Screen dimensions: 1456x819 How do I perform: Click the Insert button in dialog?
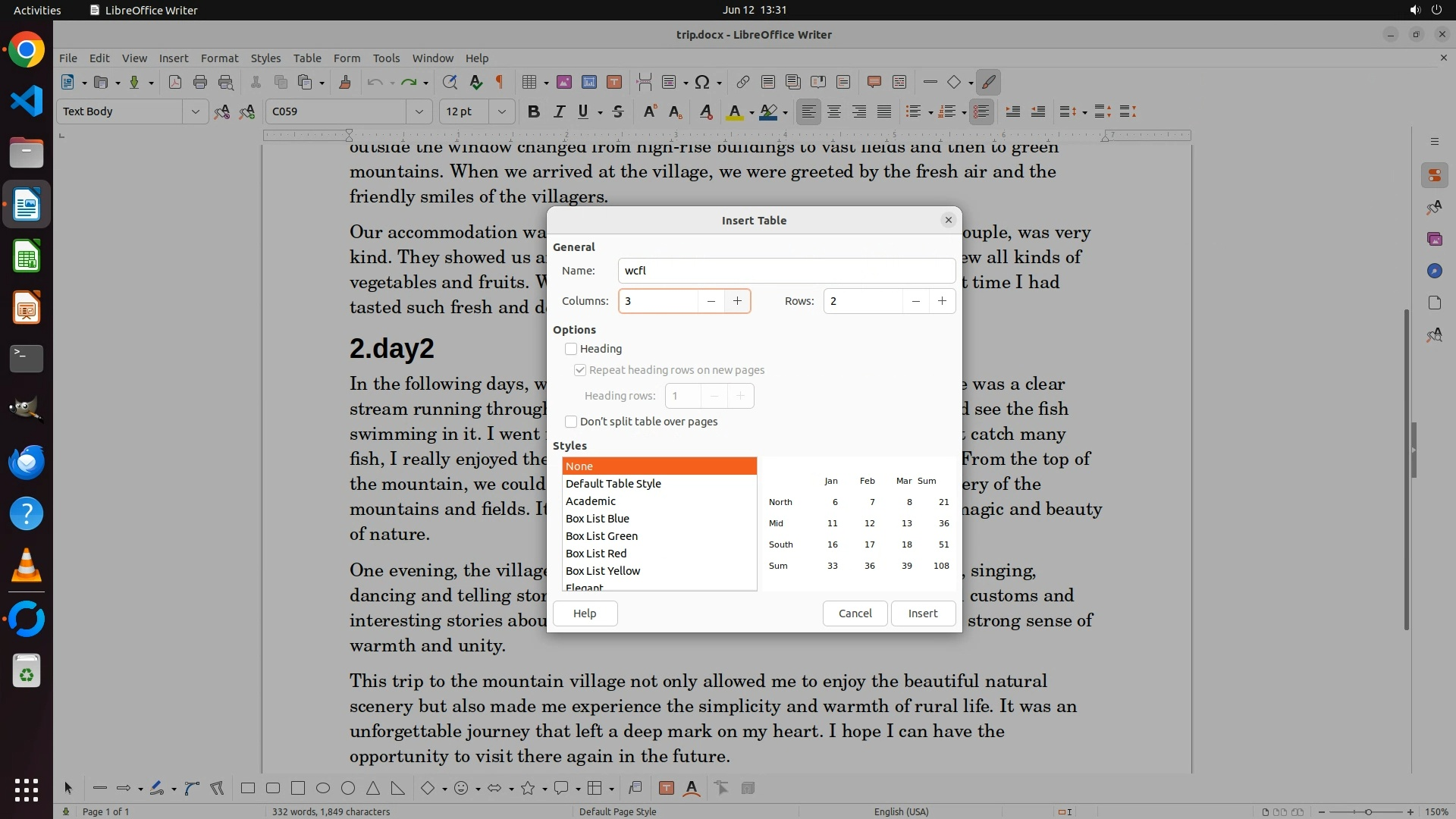pyautogui.click(x=923, y=613)
